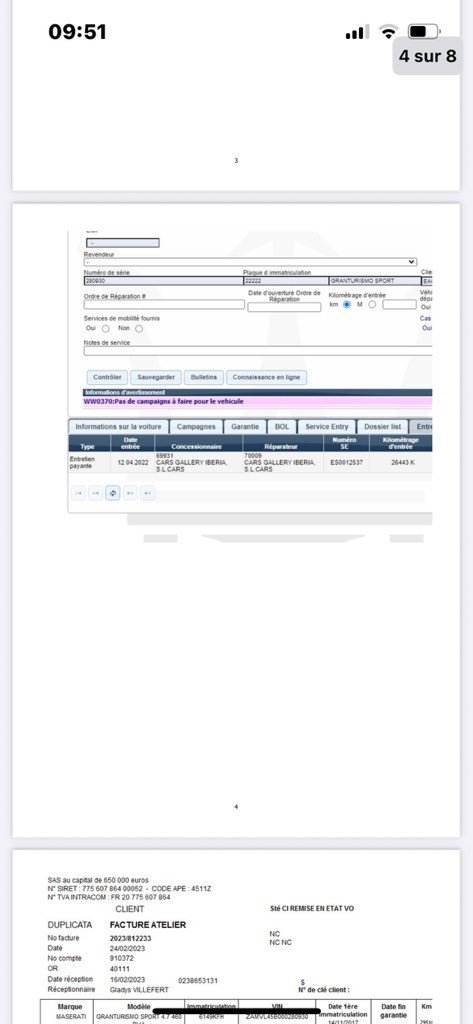Open the Dossier list tab
The image size is (473, 1024).
click(x=382, y=426)
